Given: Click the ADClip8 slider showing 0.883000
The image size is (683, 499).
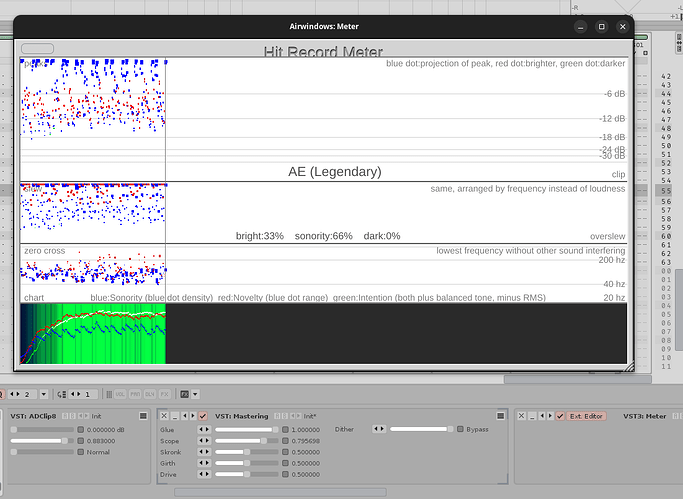Looking at the screenshot, I should coord(42,441).
